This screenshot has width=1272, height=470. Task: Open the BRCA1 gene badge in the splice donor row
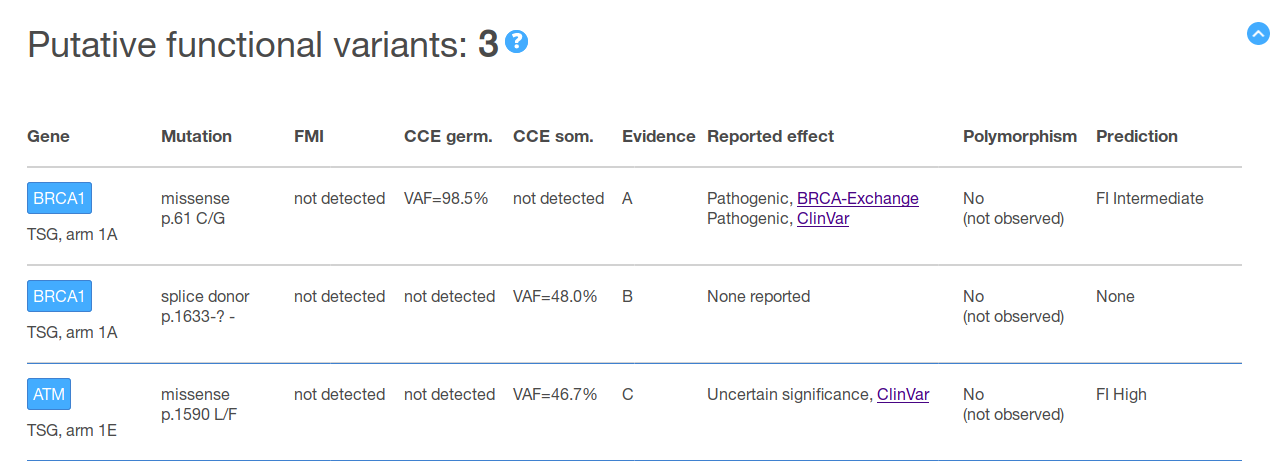[59, 297]
